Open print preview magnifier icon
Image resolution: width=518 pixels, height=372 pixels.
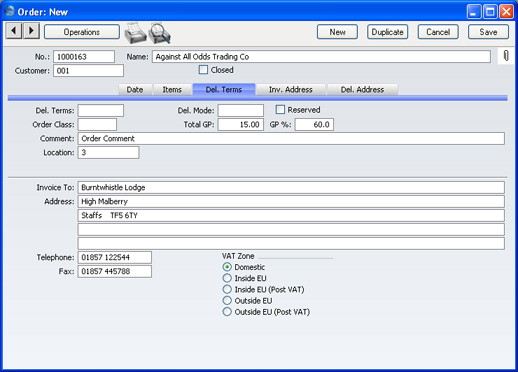pos(160,33)
